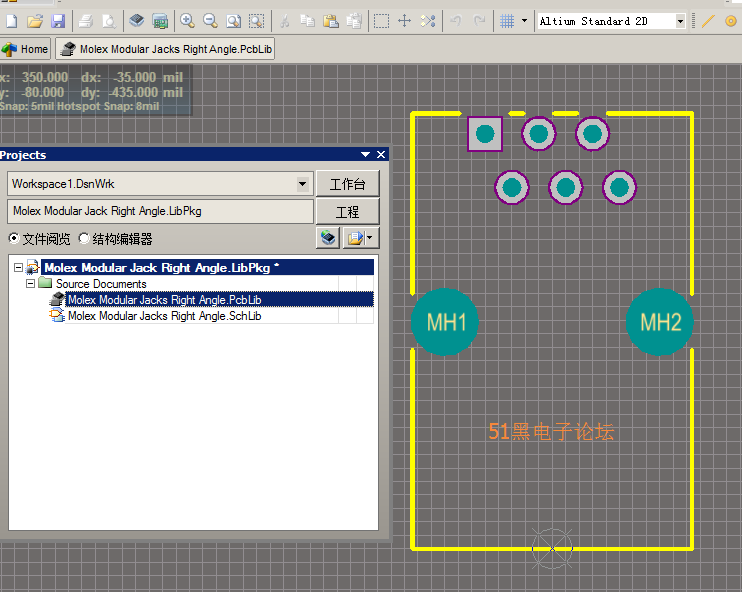Viewport: 742px width, 592px height.
Task: Select Molex Modular Jack Right Angle.LibPkg project
Action: (209, 268)
